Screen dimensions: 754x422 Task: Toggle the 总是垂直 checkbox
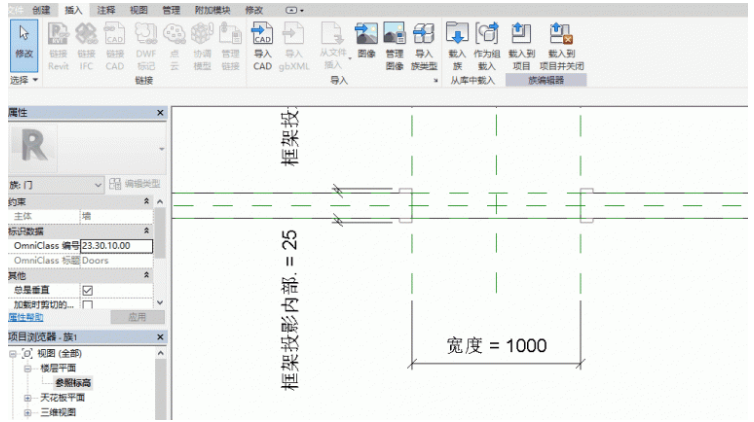click(88, 290)
